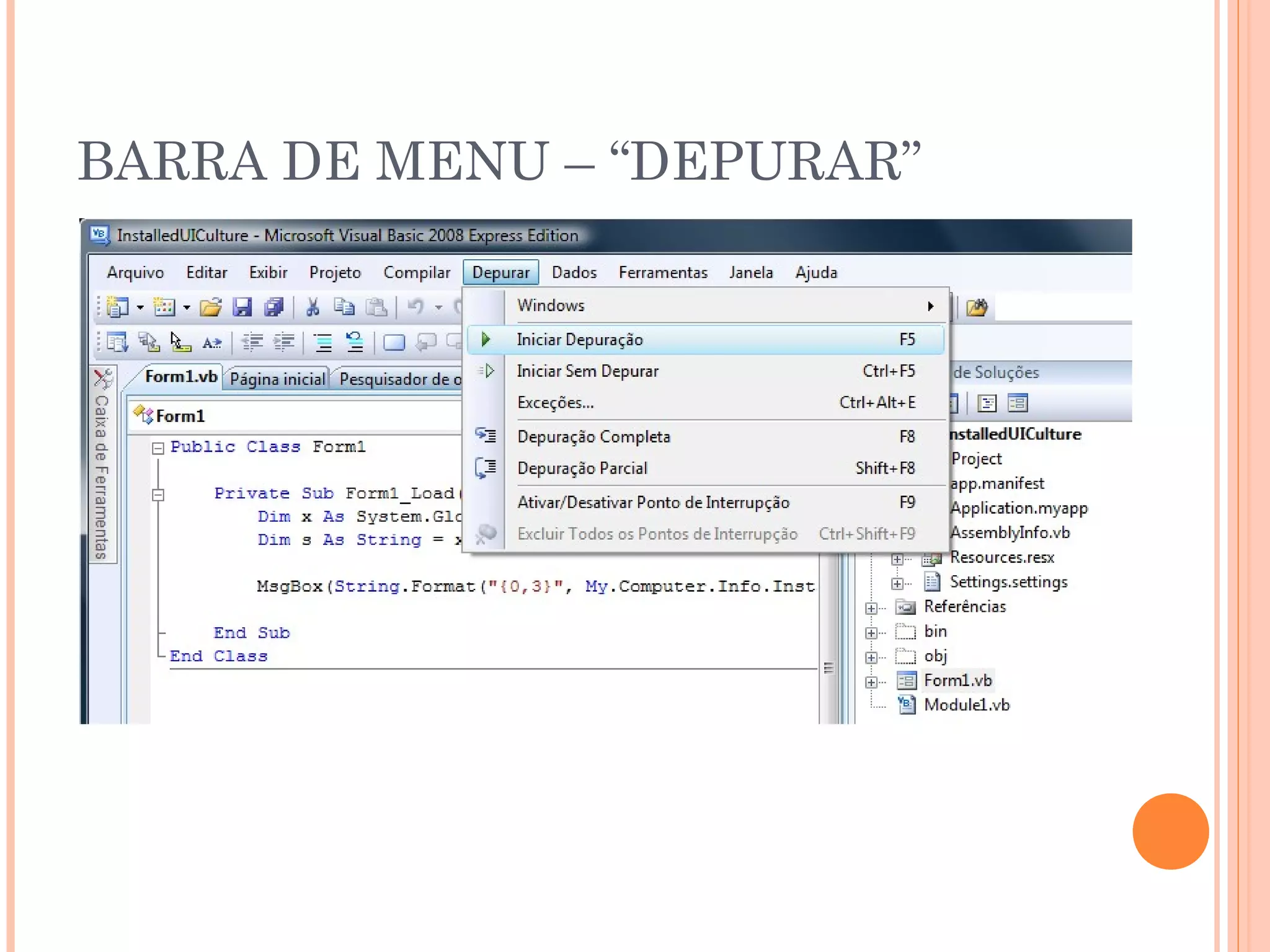Open the Form1 class dropdown
Screen dimensions: 1270x952
point(296,416)
